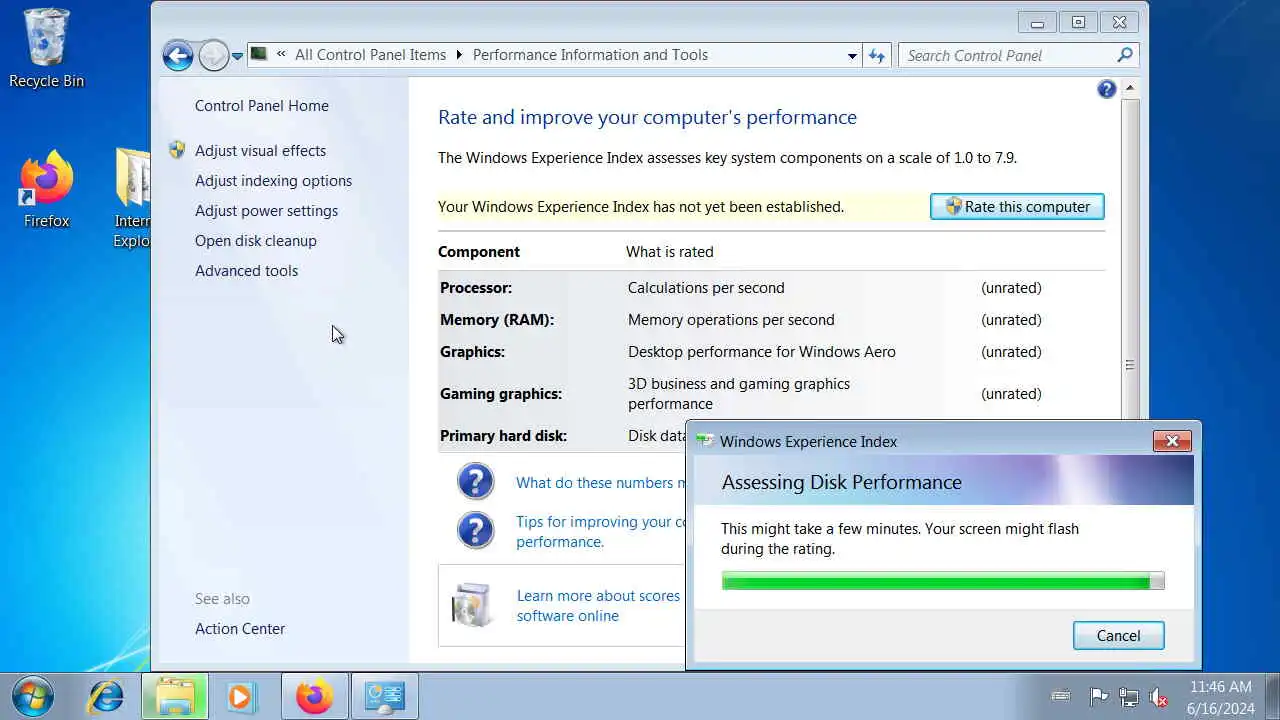
Task: Open Adjust indexing options
Action: click(273, 181)
